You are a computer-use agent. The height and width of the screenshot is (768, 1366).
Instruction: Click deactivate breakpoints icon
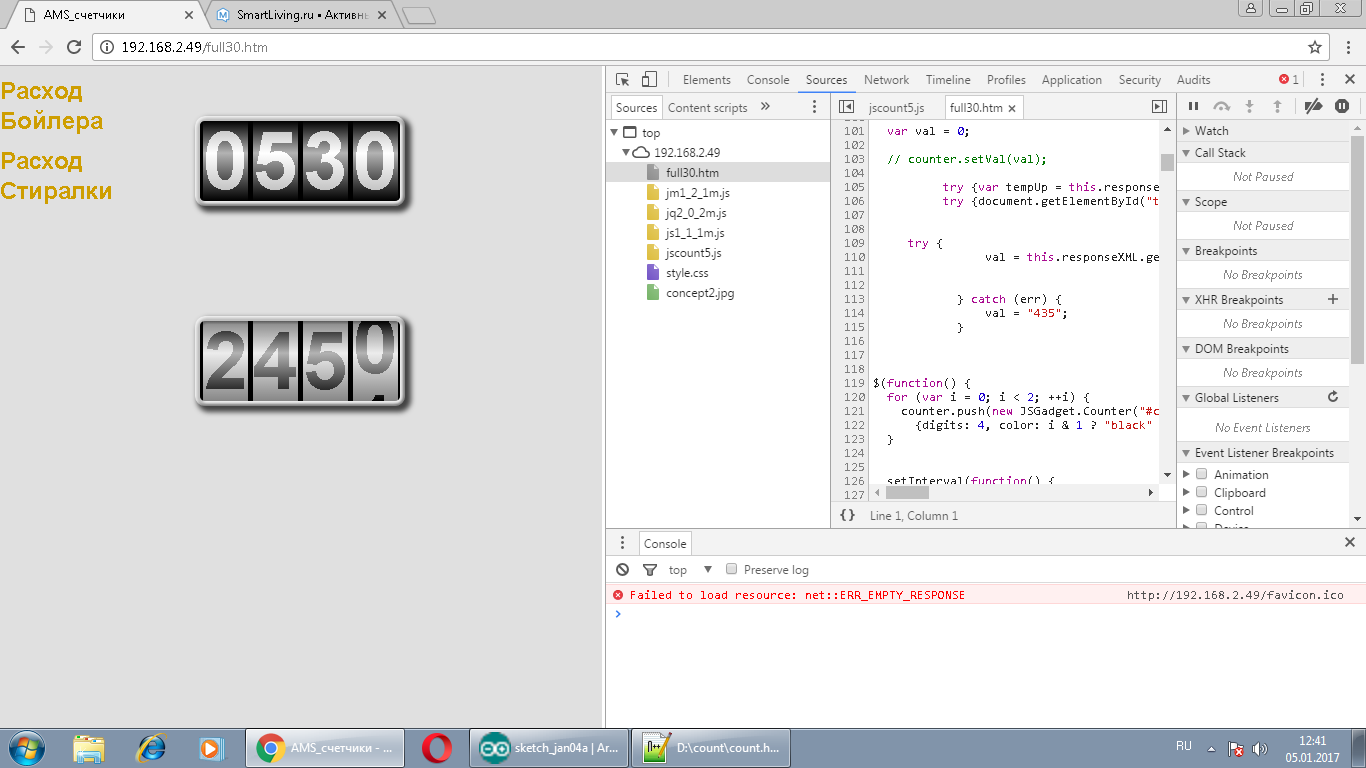pyautogui.click(x=1314, y=106)
